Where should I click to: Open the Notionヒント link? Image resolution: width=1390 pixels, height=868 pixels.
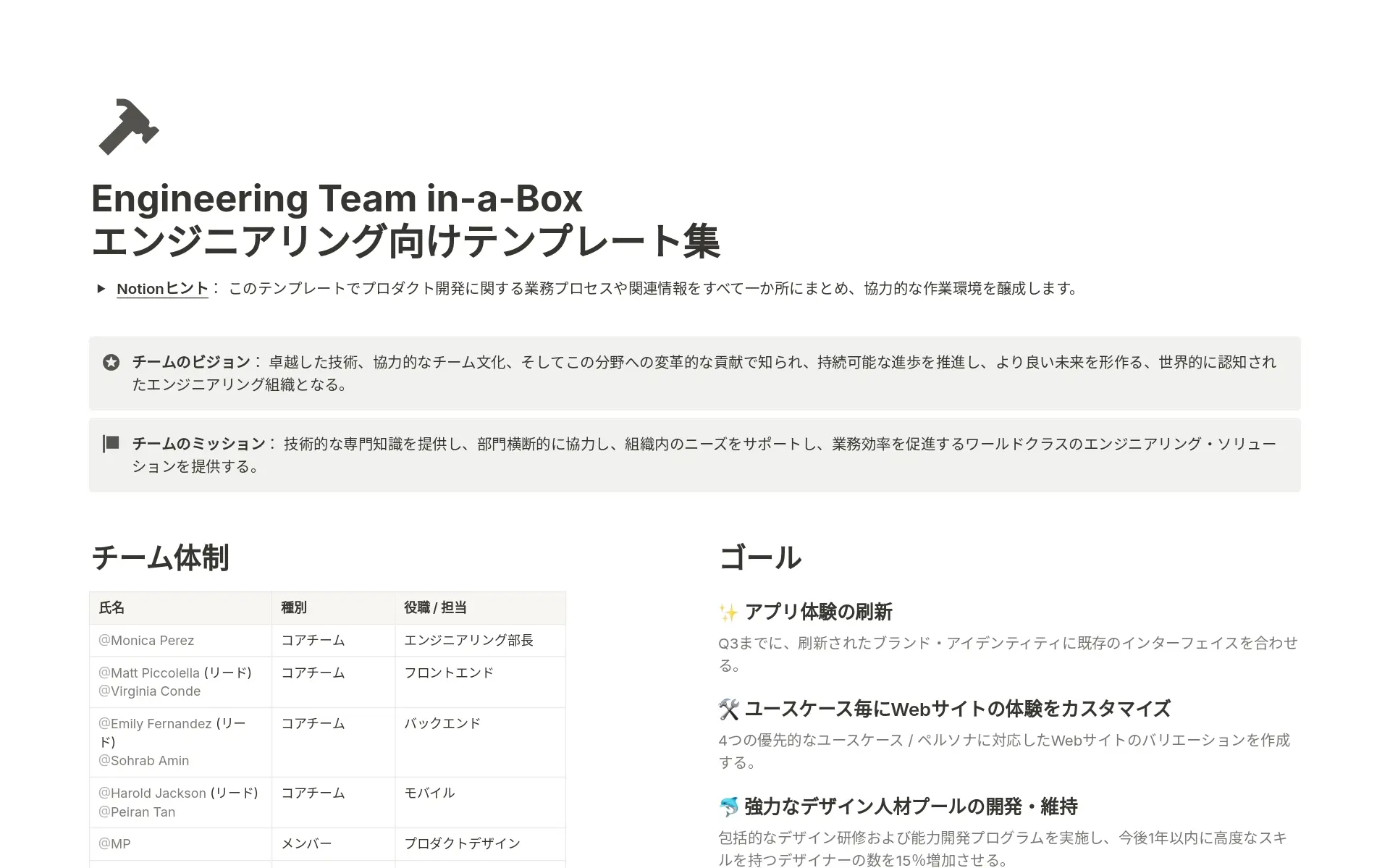pos(161,288)
